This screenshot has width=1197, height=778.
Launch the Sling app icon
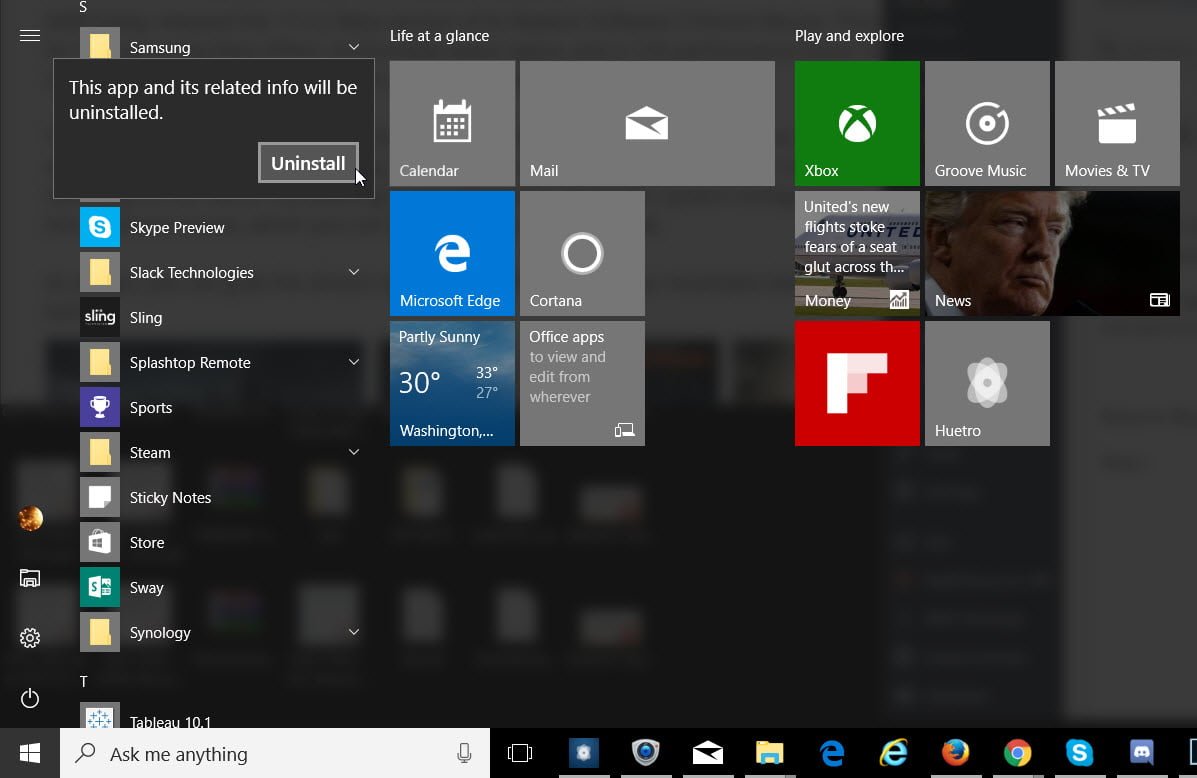click(x=100, y=317)
